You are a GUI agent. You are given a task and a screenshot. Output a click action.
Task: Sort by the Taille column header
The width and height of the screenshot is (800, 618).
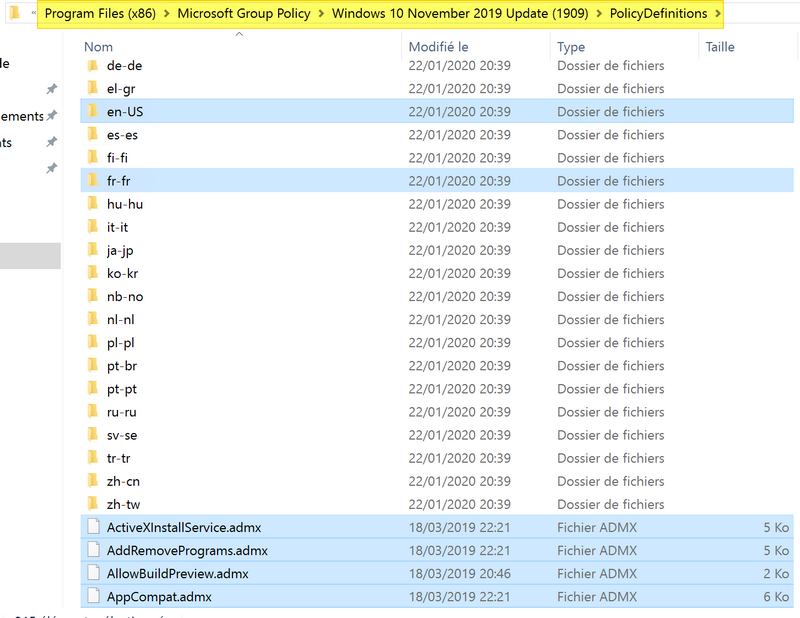(x=719, y=47)
